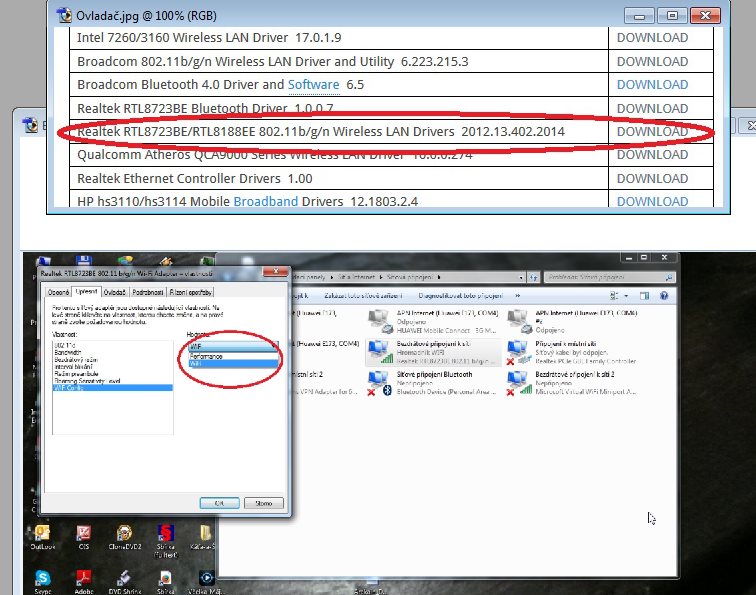Screen dimensions: 756x595
Task: Open the CloneDVD2 desktop shortcut
Action: point(124,537)
